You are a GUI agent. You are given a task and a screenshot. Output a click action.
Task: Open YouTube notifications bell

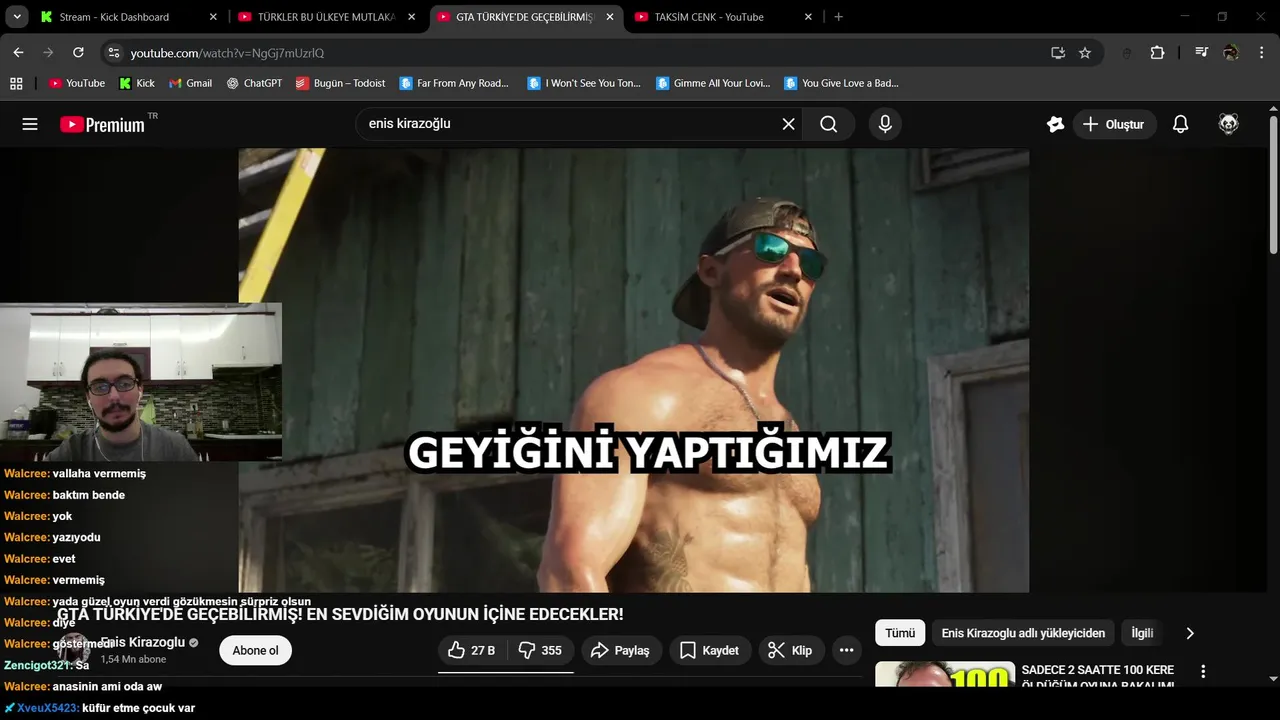(1180, 124)
